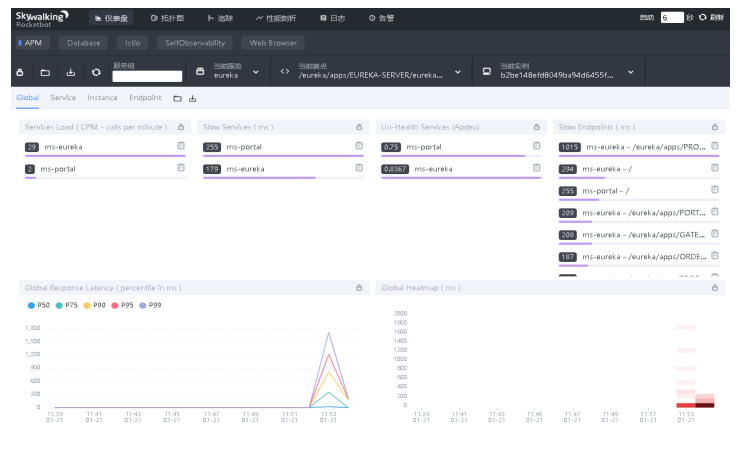Click the Skywalking Rocketbot logo
The width and height of the screenshot is (741, 451).
coord(42,18)
